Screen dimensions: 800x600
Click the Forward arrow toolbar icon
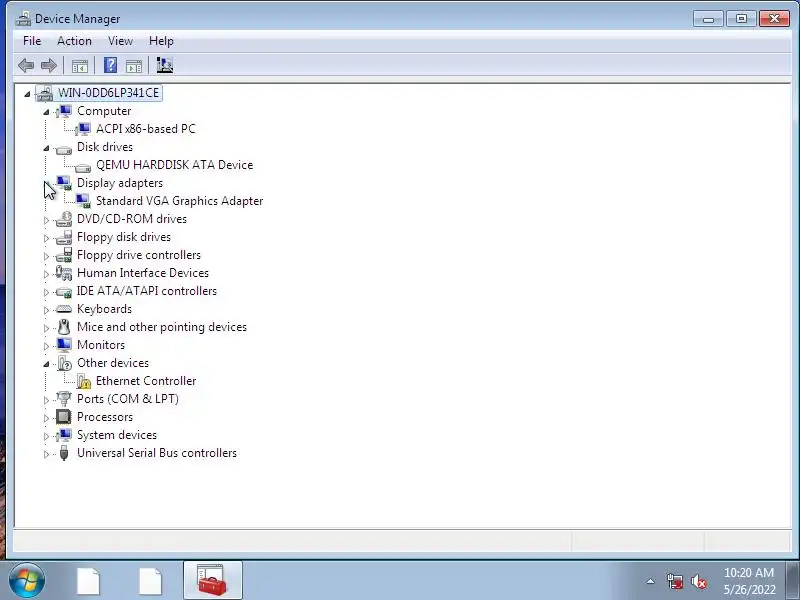tap(48, 65)
